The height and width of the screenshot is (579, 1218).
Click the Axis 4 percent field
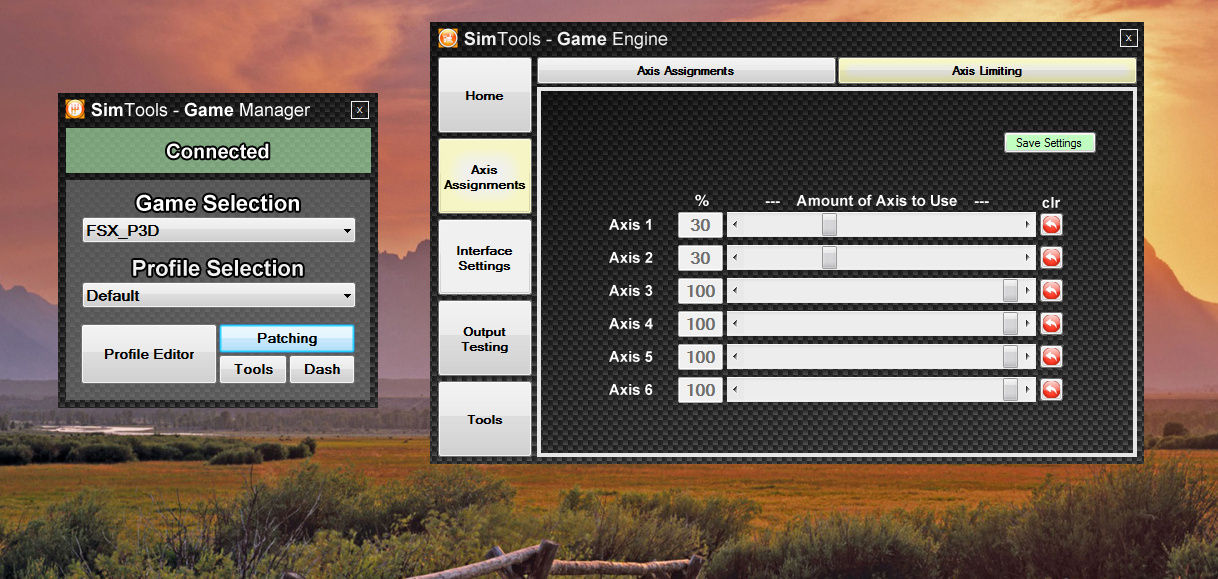tap(700, 324)
